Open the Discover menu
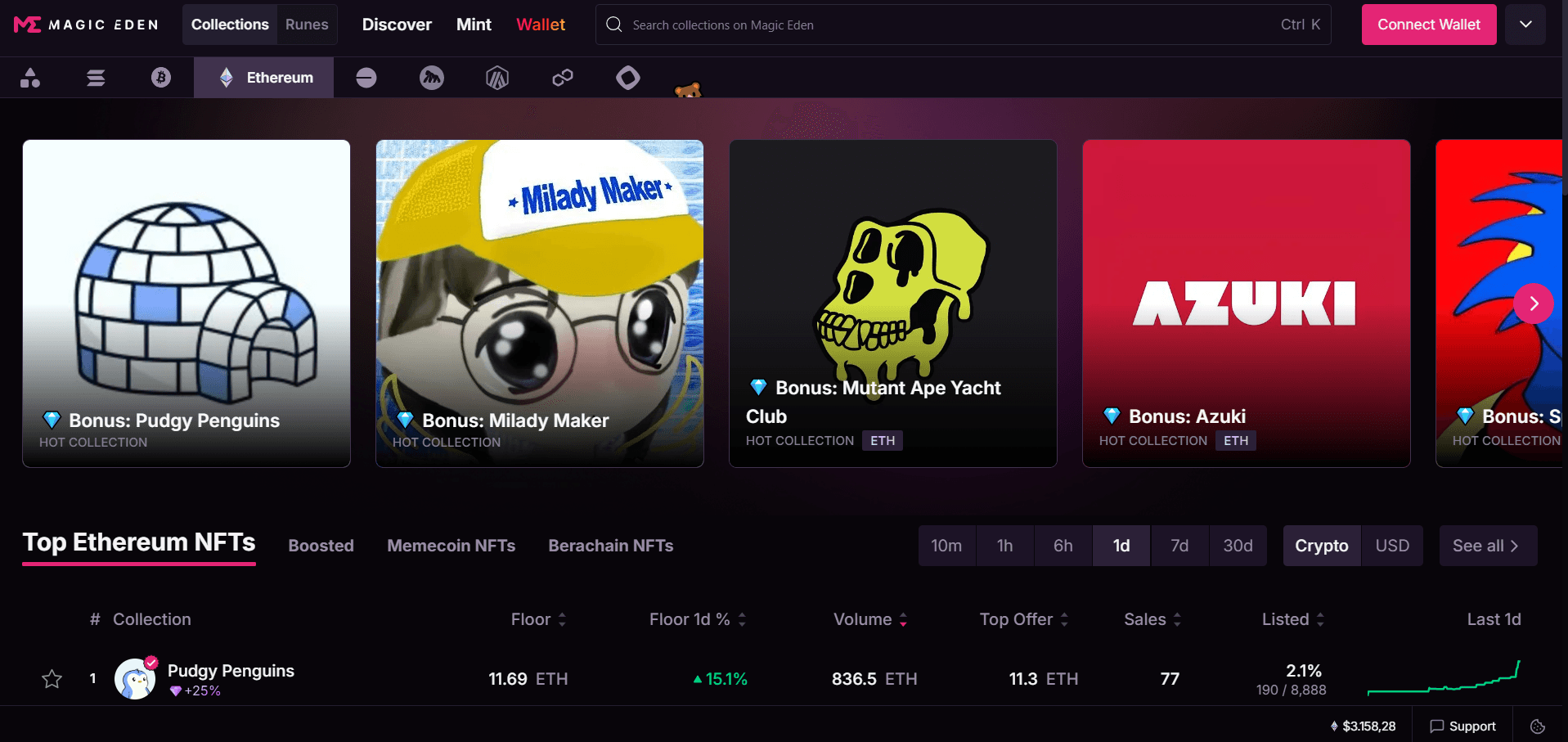1568x742 pixels. point(397,25)
